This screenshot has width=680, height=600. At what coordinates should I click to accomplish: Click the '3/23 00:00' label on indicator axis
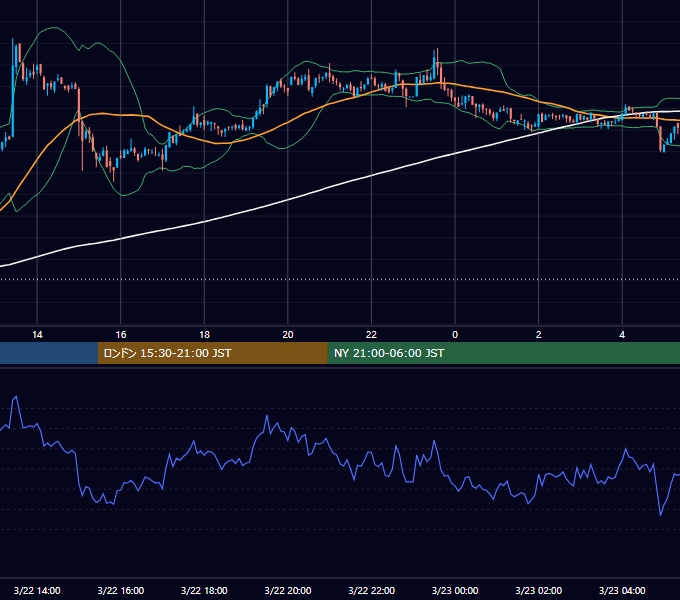455,590
